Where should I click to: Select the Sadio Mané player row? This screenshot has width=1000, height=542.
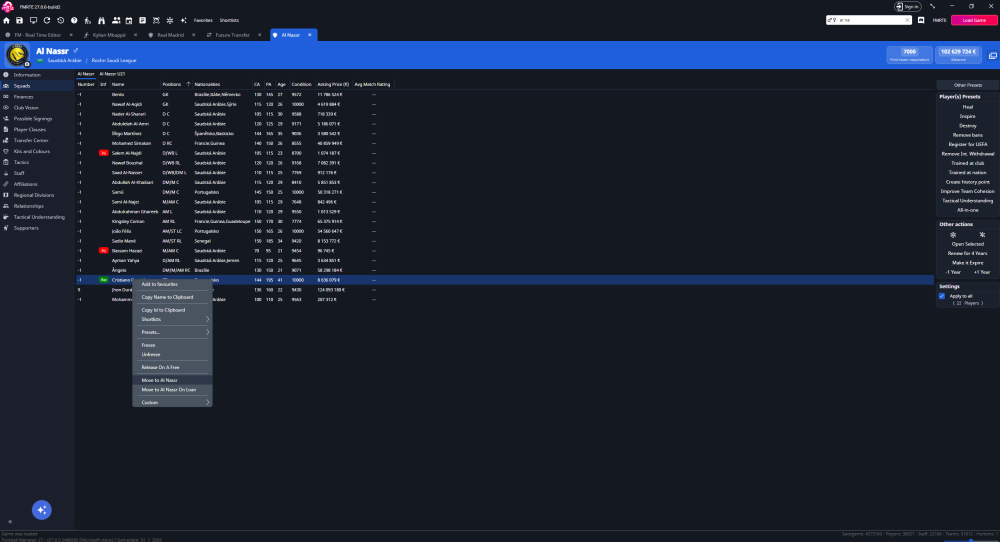pyautogui.click(x=504, y=241)
